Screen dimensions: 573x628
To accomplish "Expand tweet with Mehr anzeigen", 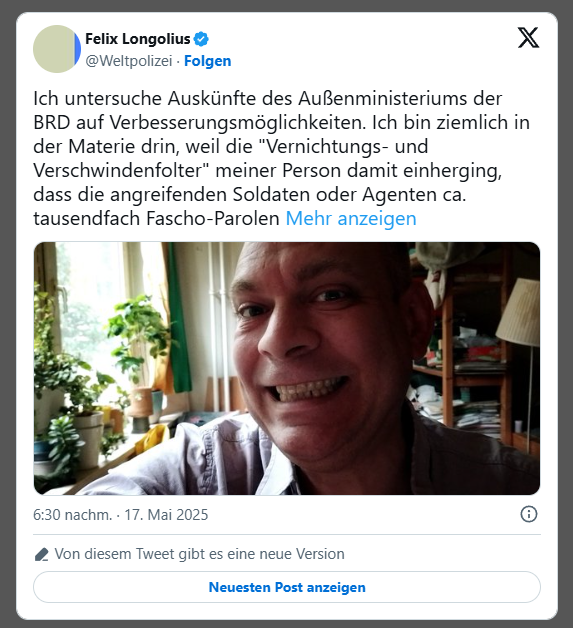I will (x=351, y=219).
